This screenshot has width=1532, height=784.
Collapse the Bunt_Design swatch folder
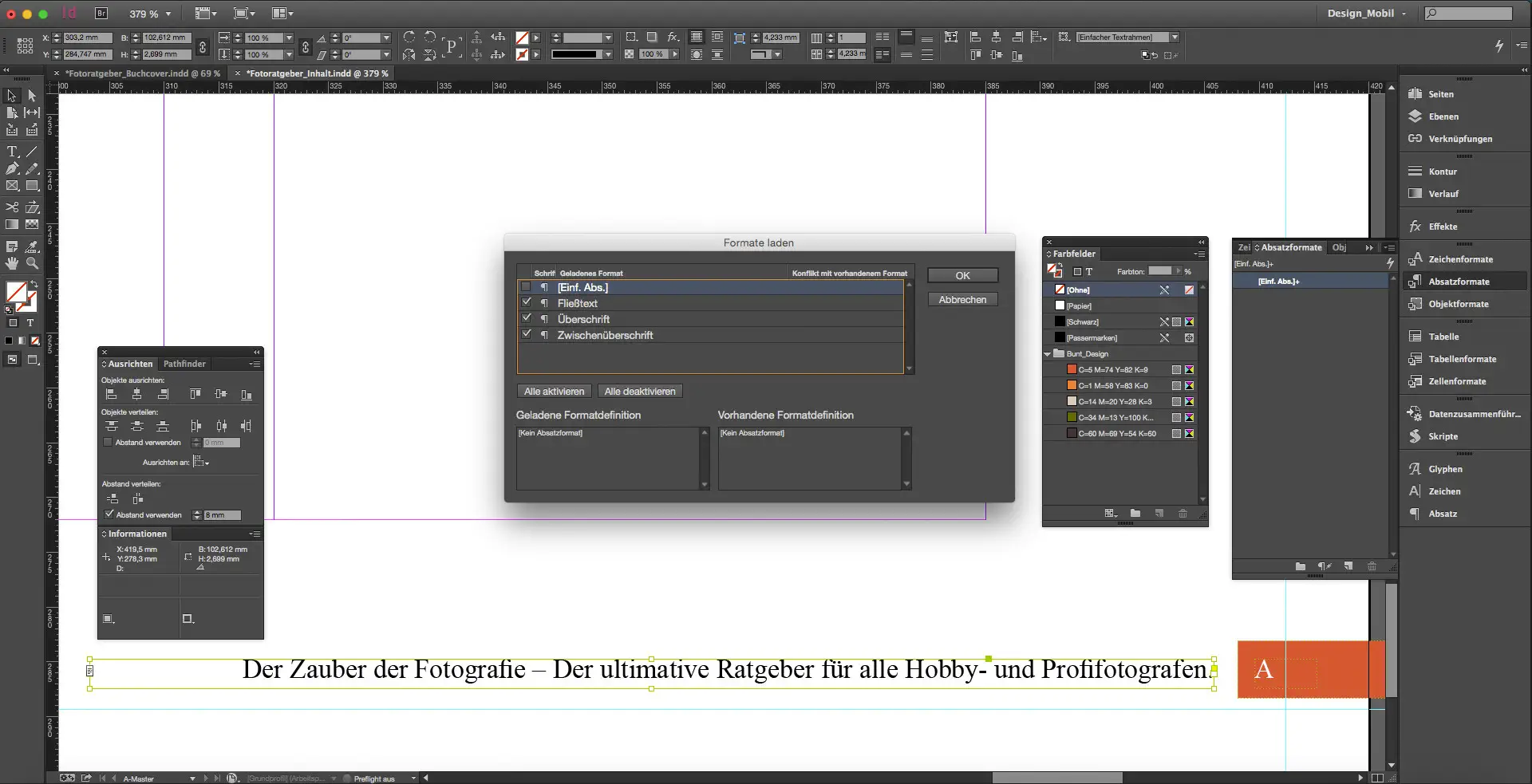[x=1048, y=353]
